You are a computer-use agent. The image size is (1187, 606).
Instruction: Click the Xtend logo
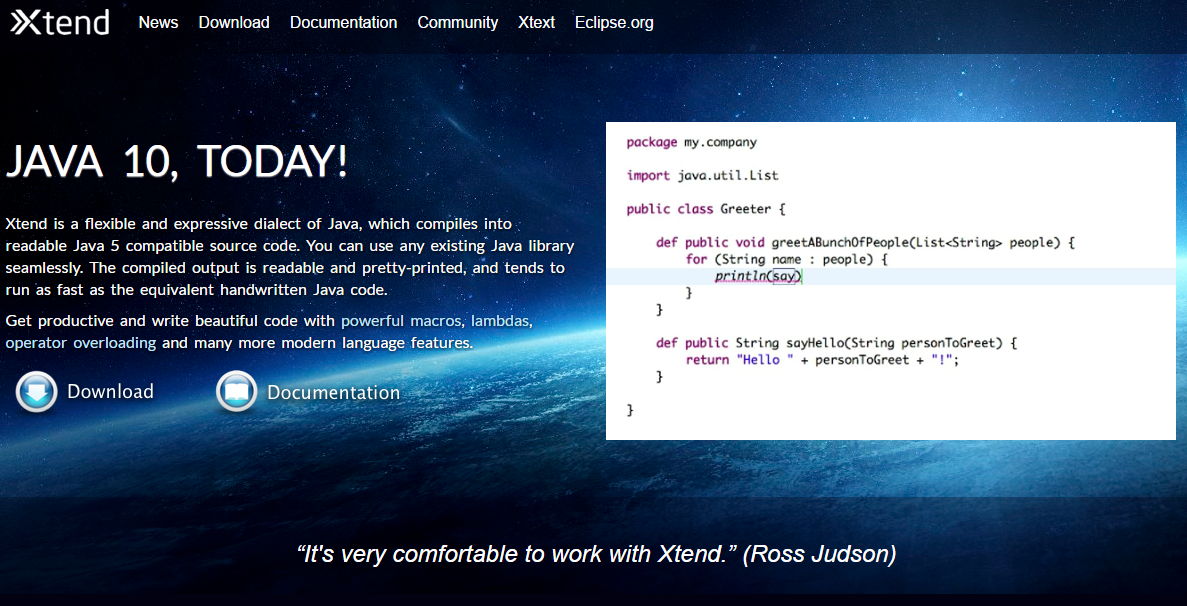pos(60,23)
